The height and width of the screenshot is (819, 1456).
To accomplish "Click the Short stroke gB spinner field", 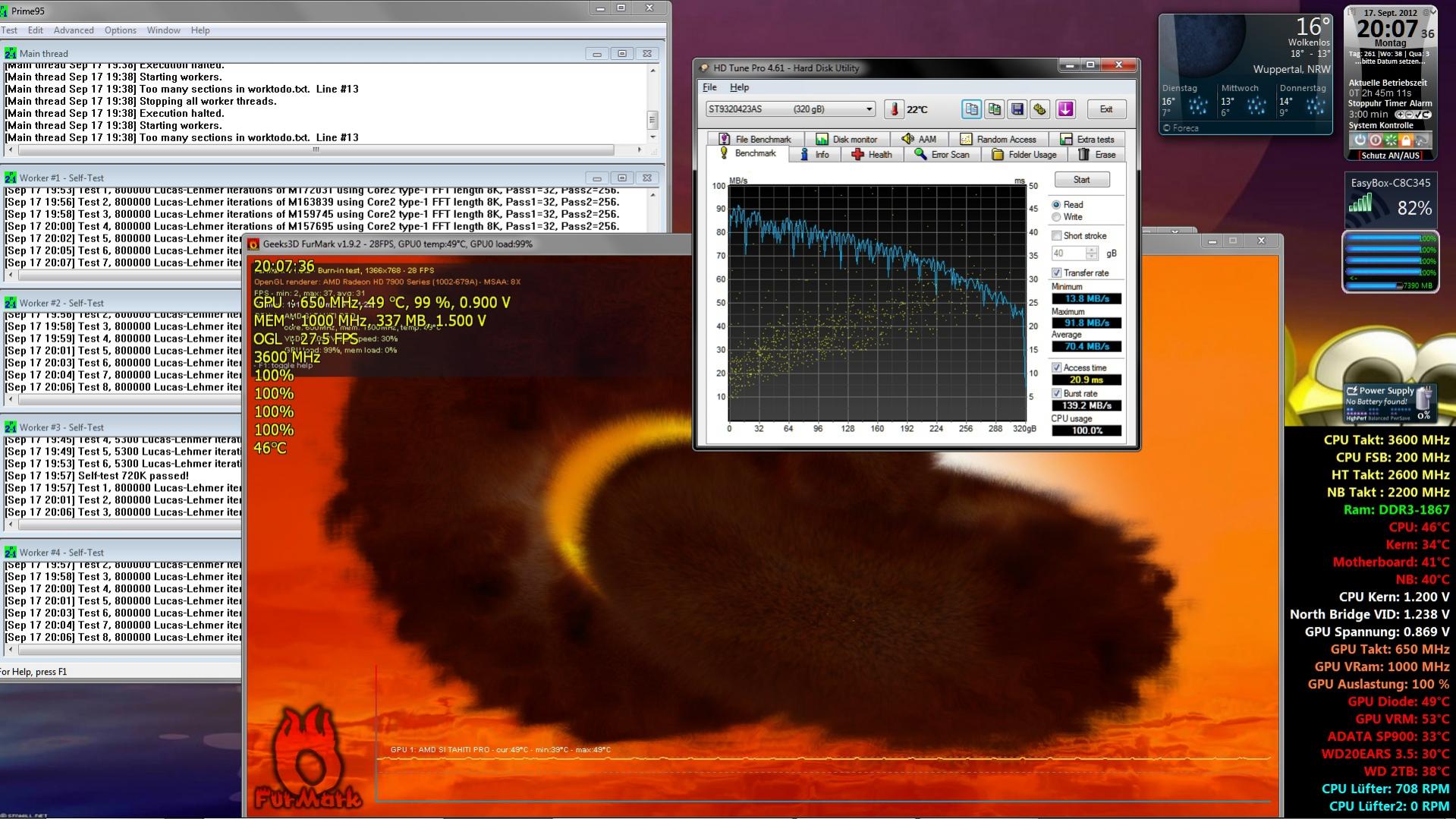I will (x=1075, y=254).
